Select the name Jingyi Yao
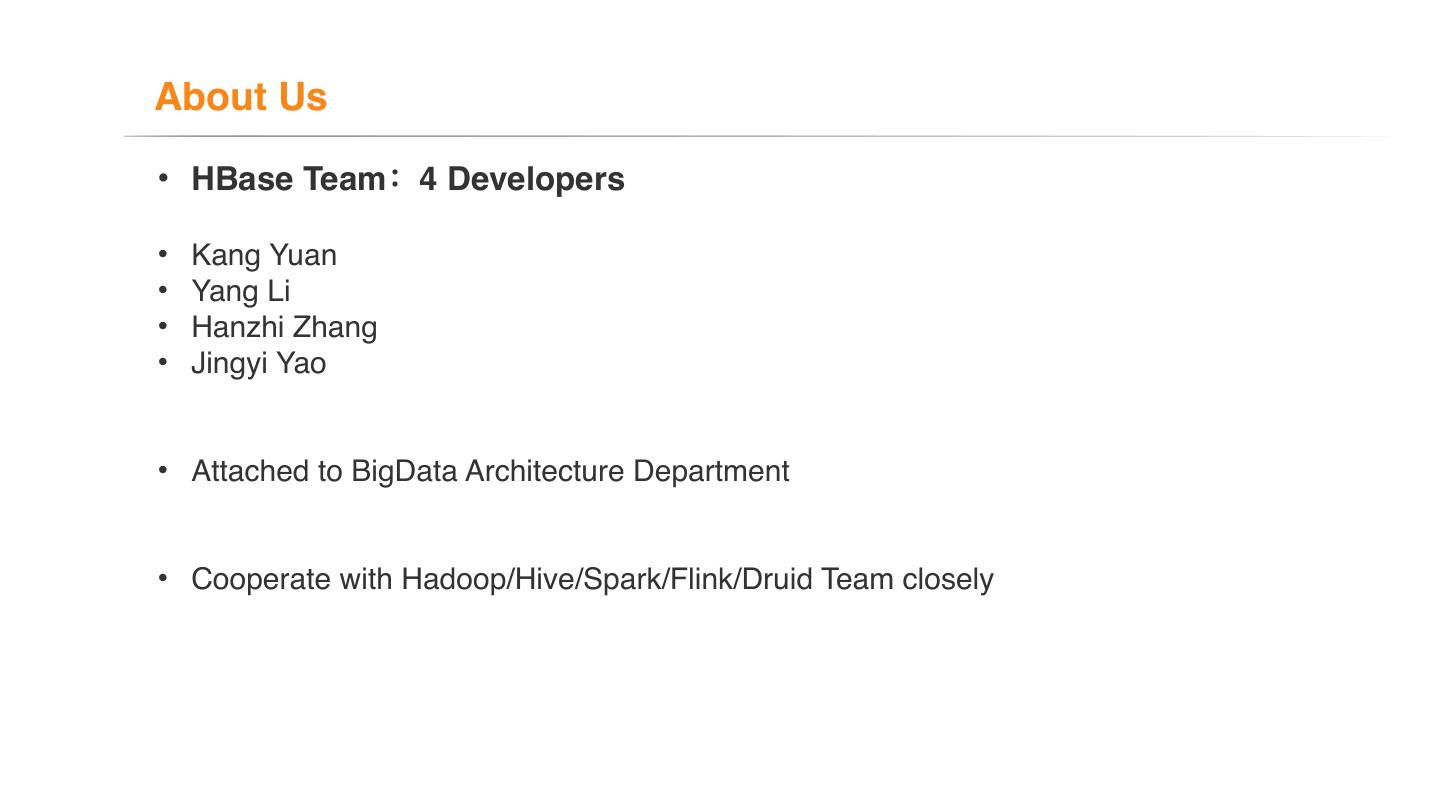Screen dimensions: 1440x810 pyautogui.click(x=258, y=363)
